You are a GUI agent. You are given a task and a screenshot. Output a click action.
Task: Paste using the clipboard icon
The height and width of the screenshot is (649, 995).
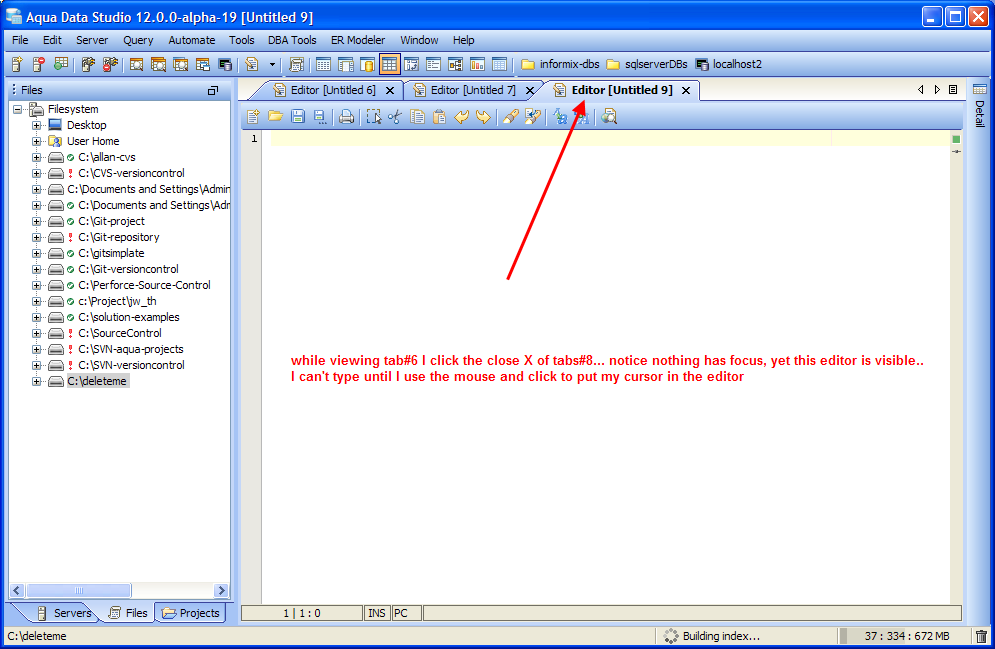pyautogui.click(x=439, y=116)
